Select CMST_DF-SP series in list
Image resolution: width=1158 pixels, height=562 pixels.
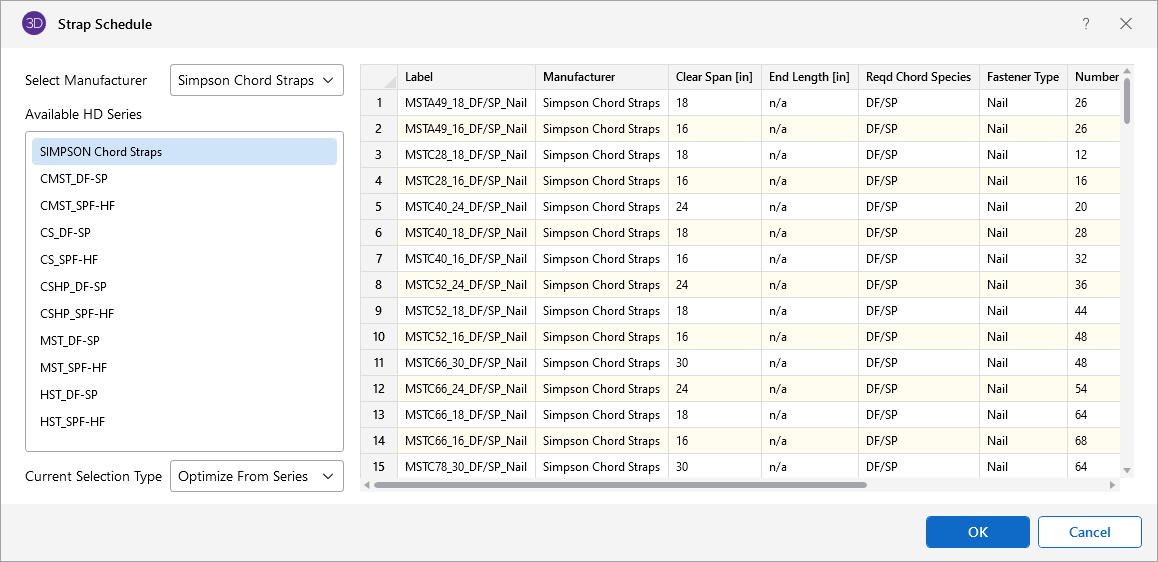[x=74, y=179]
